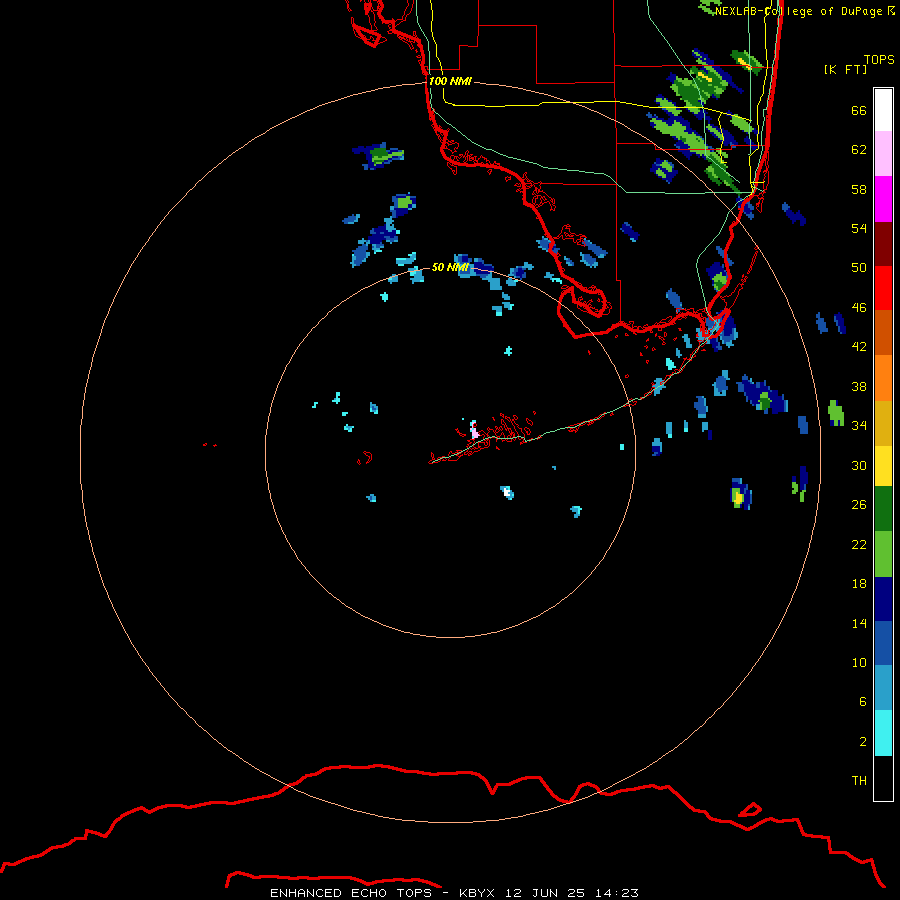
Task: Select the 62 value on the legend
Action: click(x=859, y=150)
